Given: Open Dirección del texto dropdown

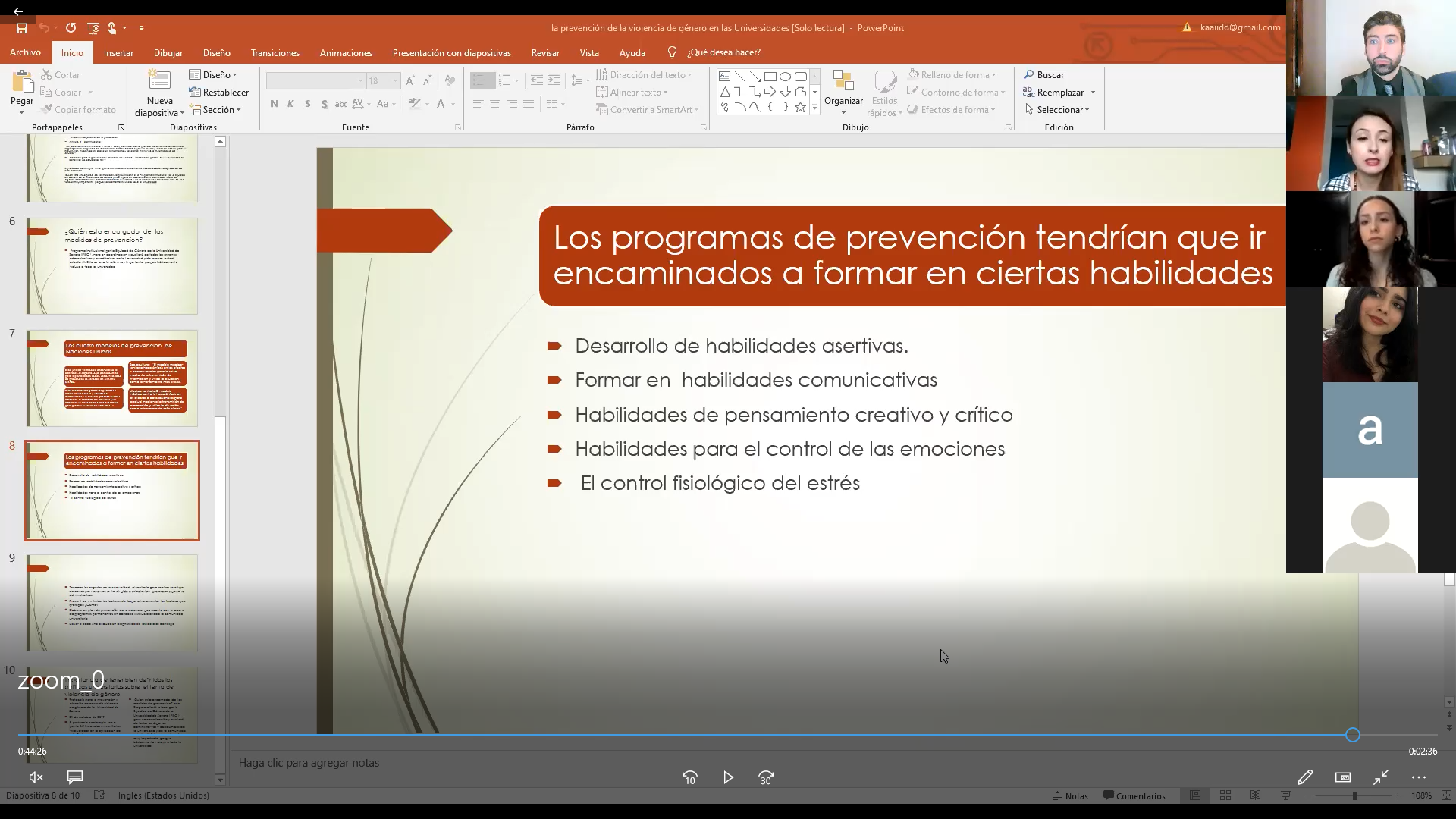Looking at the screenshot, I should [645, 75].
